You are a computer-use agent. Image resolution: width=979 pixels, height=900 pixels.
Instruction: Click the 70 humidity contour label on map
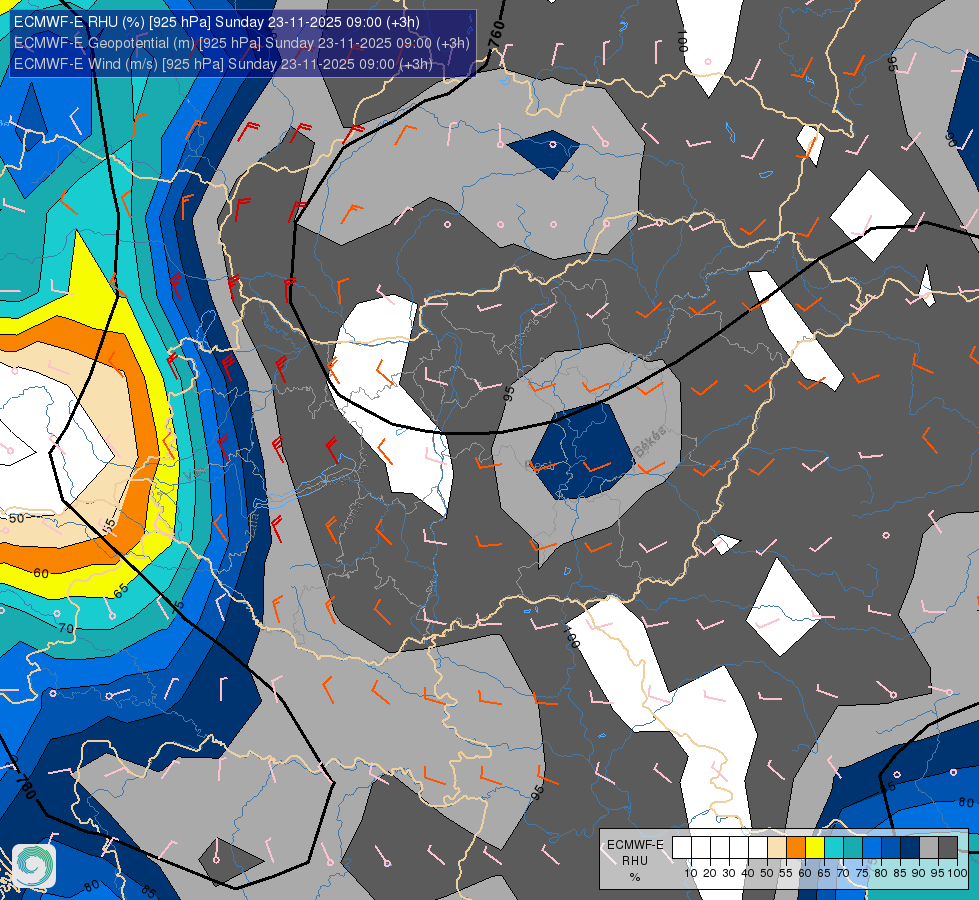pos(66,628)
